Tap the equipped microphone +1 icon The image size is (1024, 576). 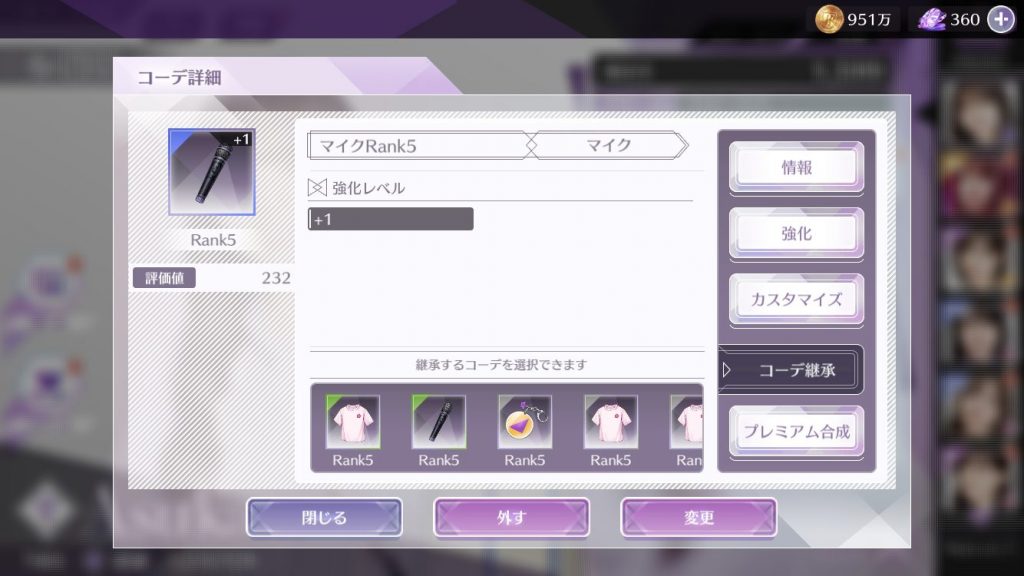tap(212, 172)
